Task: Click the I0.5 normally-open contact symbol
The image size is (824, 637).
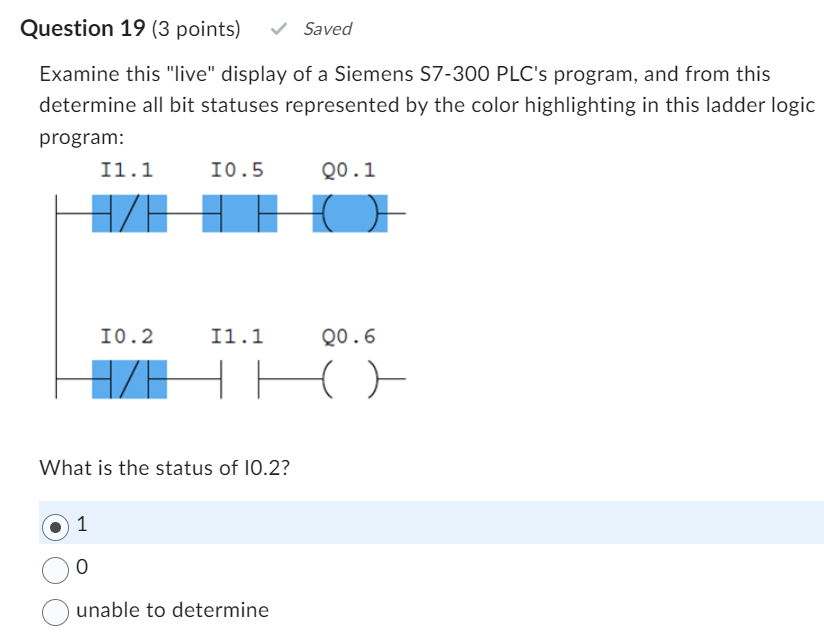Action: [x=238, y=211]
